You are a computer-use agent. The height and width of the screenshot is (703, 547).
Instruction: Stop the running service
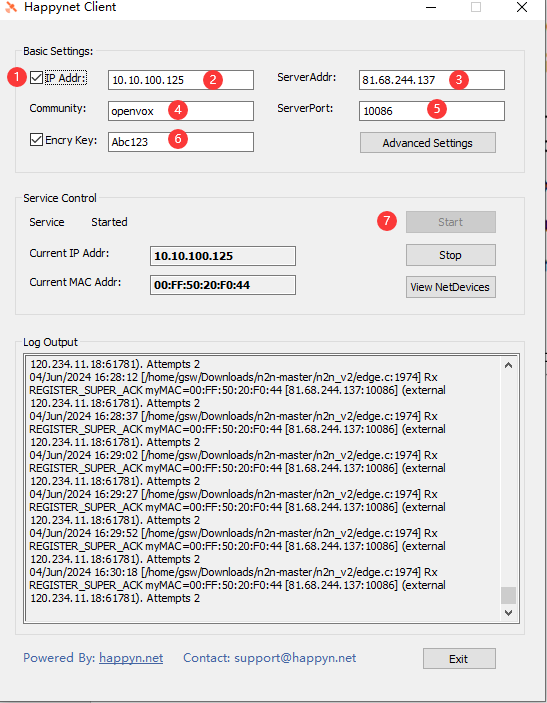451,255
